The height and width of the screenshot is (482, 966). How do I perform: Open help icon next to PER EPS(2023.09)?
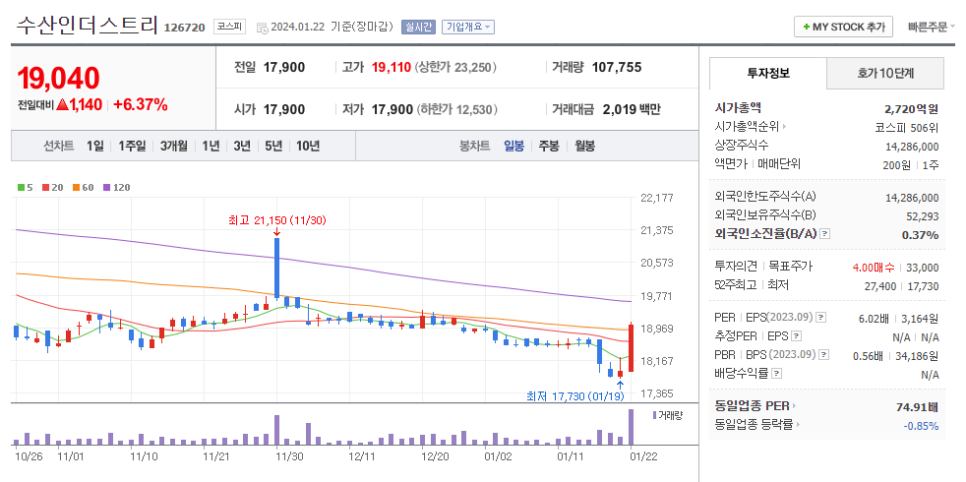coord(821,317)
